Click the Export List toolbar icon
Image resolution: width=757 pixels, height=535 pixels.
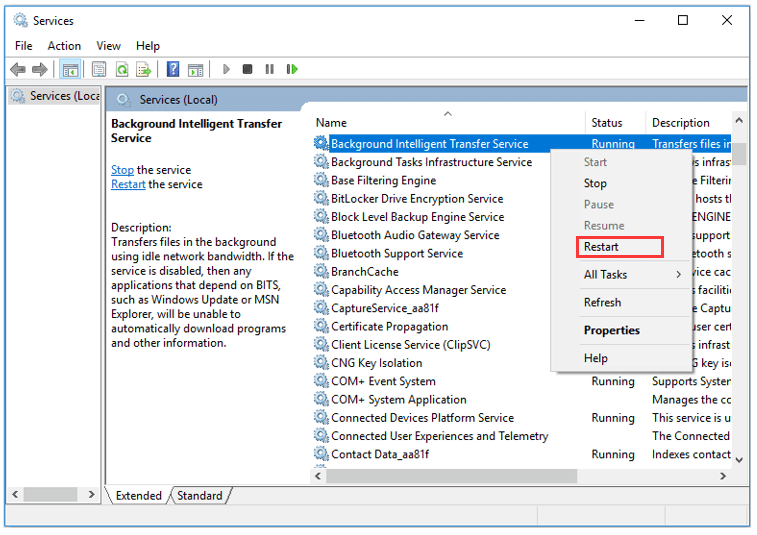pos(144,70)
